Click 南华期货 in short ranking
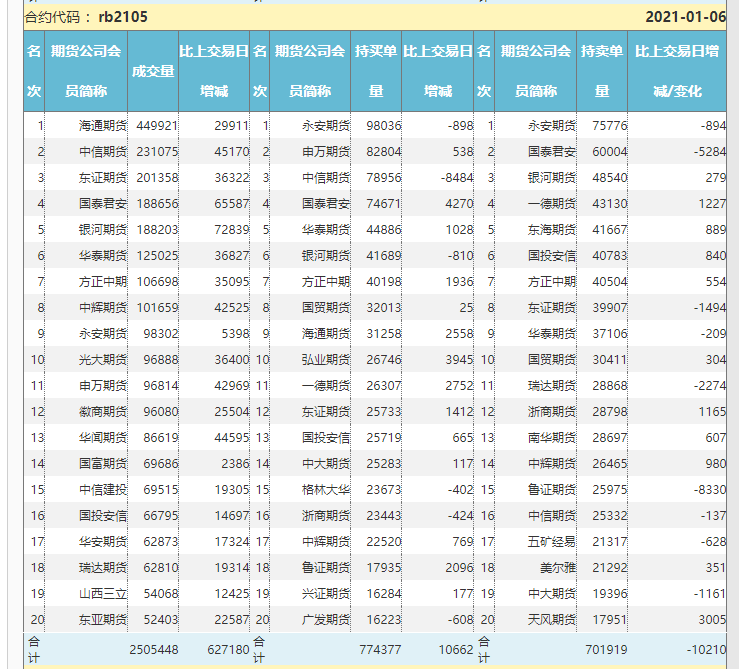This screenshot has width=739, height=669. tap(551, 438)
